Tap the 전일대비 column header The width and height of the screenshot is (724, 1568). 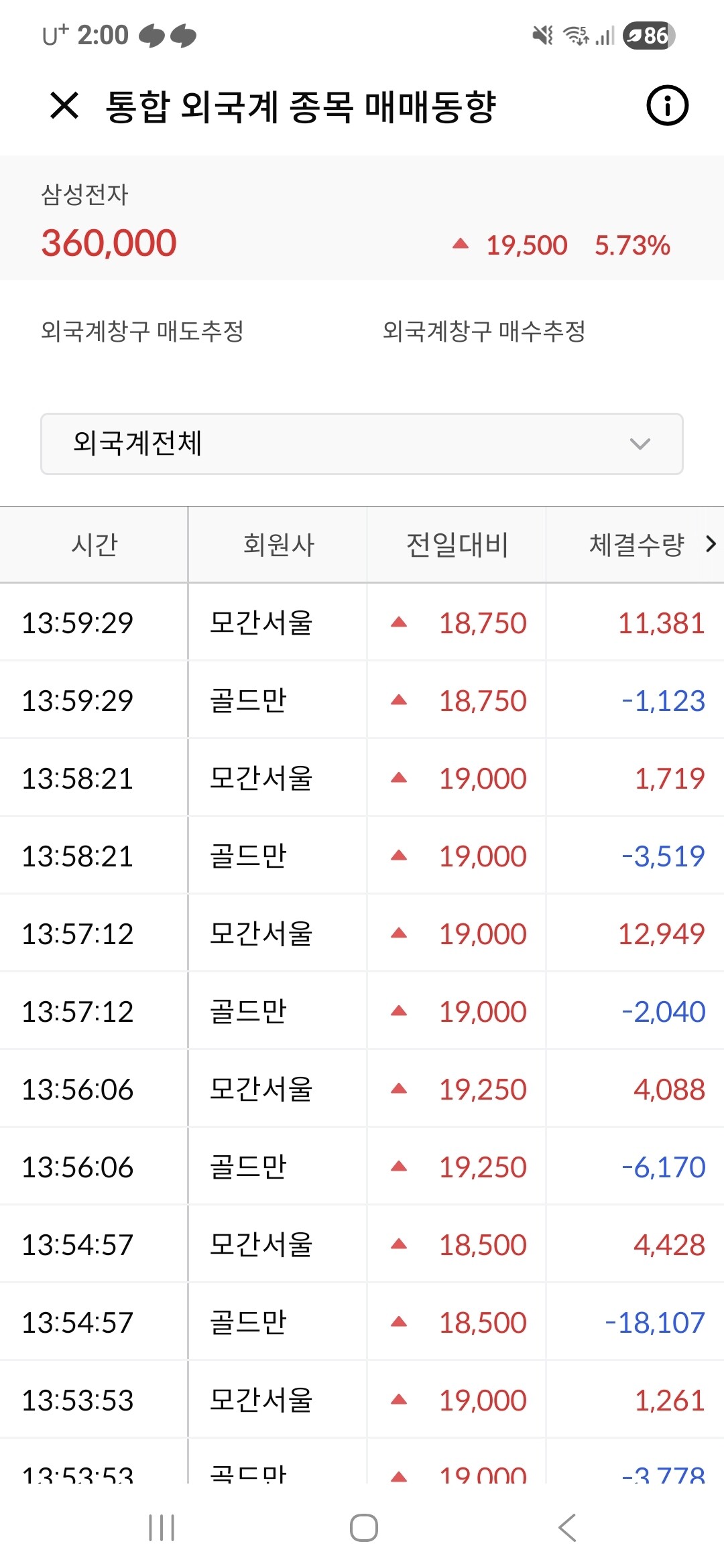coord(457,544)
